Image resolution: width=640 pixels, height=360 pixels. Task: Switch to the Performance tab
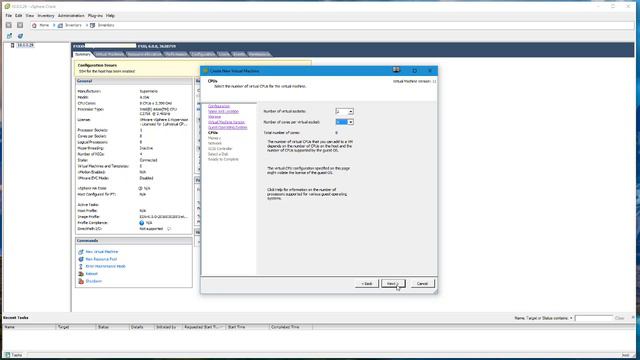click(176, 54)
